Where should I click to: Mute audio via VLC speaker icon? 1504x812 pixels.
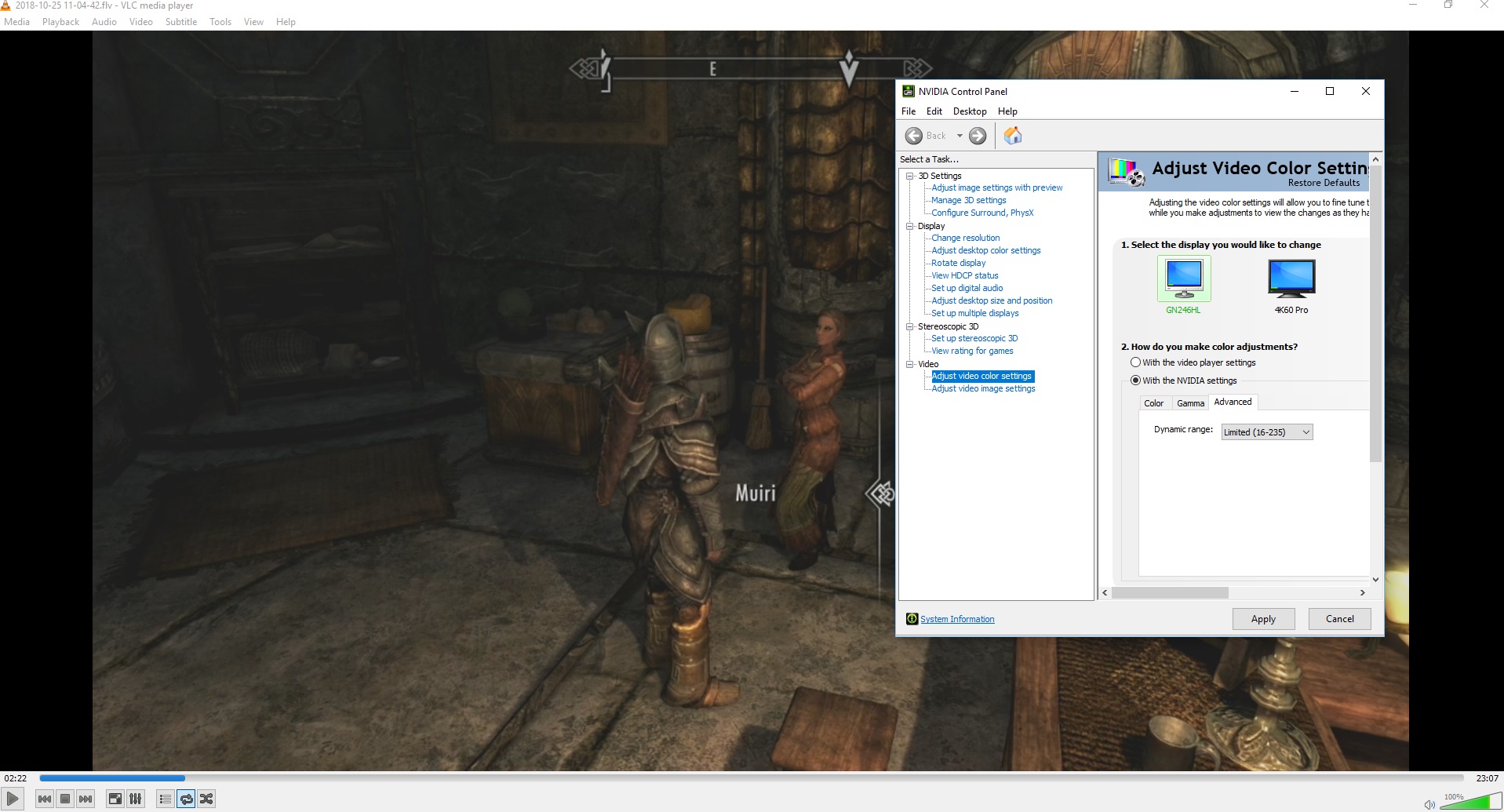click(1429, 804)
